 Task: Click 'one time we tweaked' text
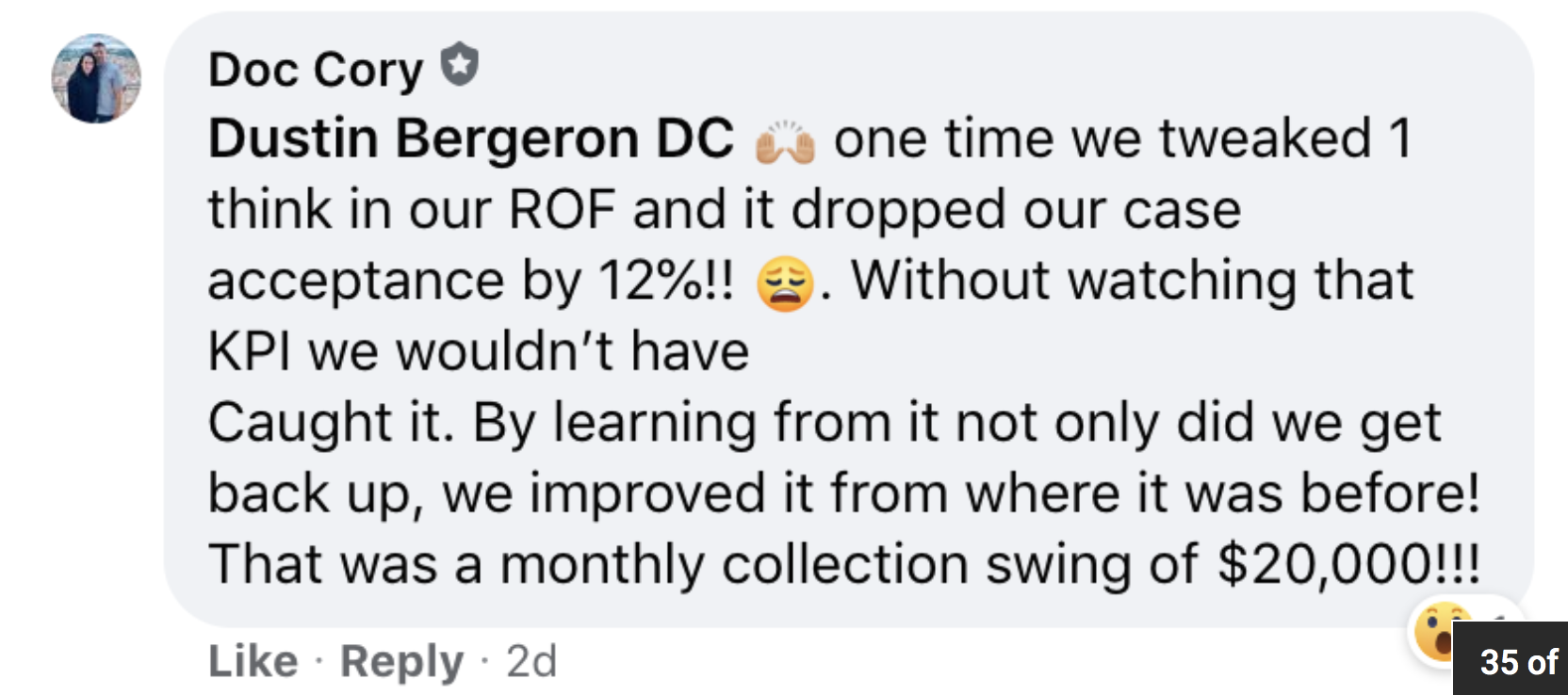1102,138
